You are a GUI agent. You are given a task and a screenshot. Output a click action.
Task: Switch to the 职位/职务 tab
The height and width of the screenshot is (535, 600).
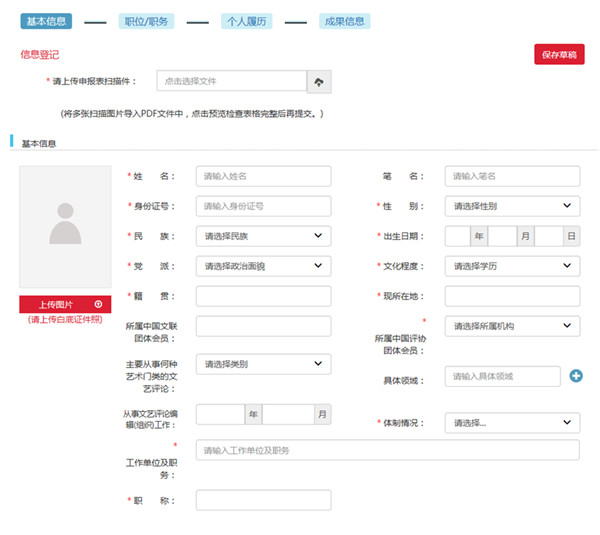[x=144, y=20]
